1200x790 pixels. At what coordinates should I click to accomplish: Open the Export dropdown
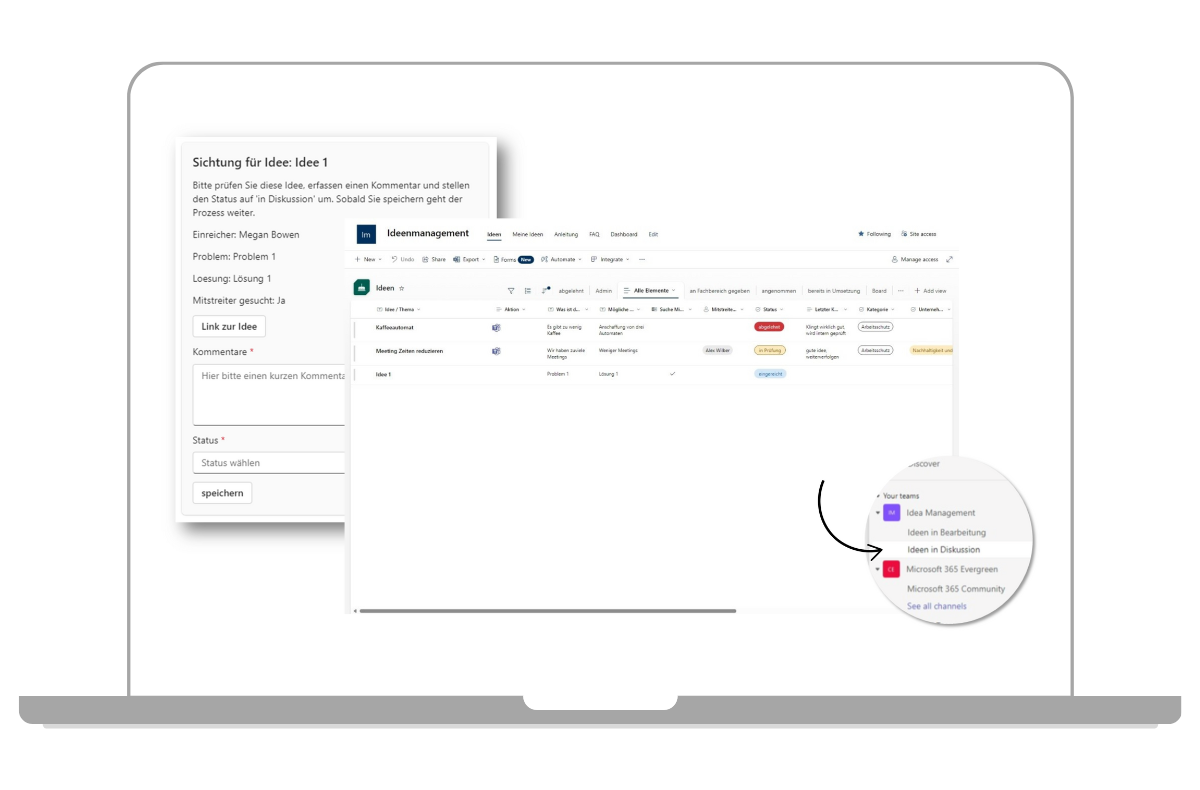pyautogui.click(x=469, y=259)
